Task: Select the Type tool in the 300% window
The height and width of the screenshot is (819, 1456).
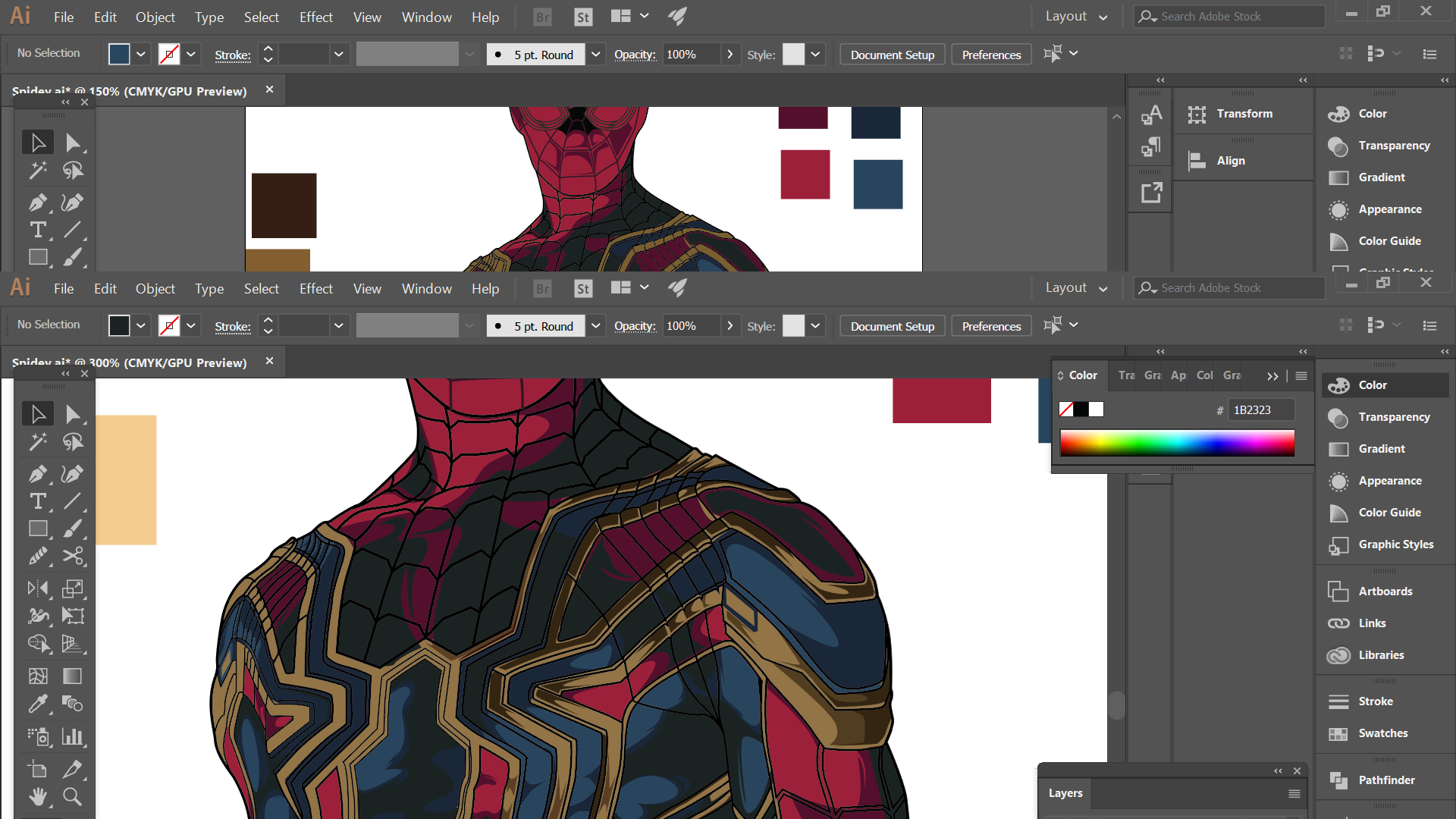Action: (38, 501)
